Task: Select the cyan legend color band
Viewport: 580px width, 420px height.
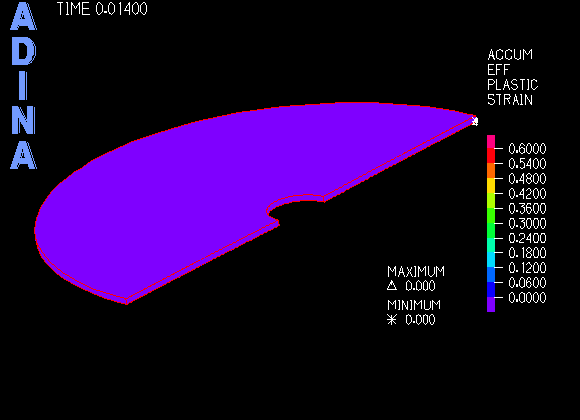Action: click(x=491, y=260)
